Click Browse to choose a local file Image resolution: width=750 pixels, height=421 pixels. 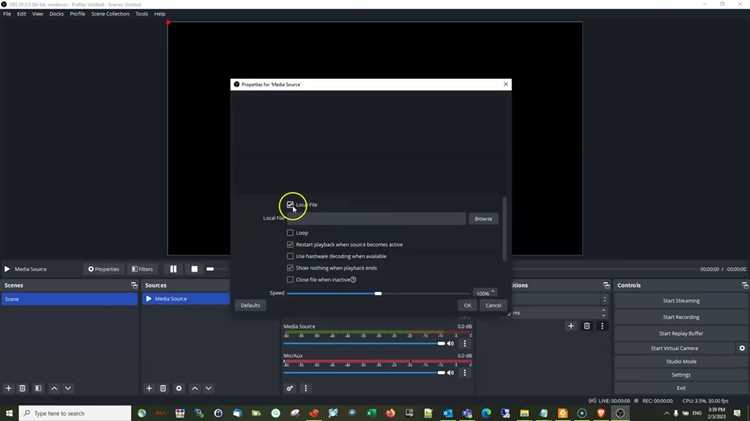(483, 219)
